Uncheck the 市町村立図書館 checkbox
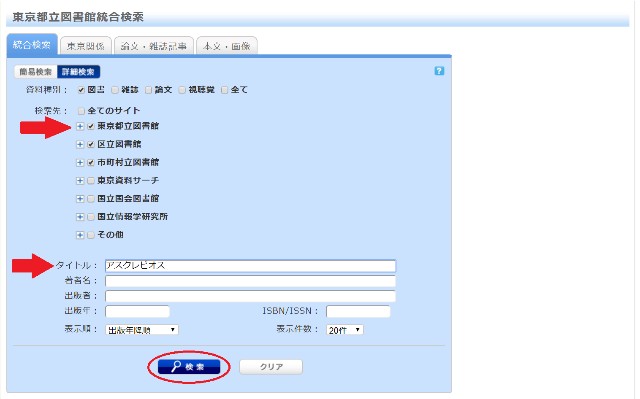640x399 pixels. click(x=91, y=163)
